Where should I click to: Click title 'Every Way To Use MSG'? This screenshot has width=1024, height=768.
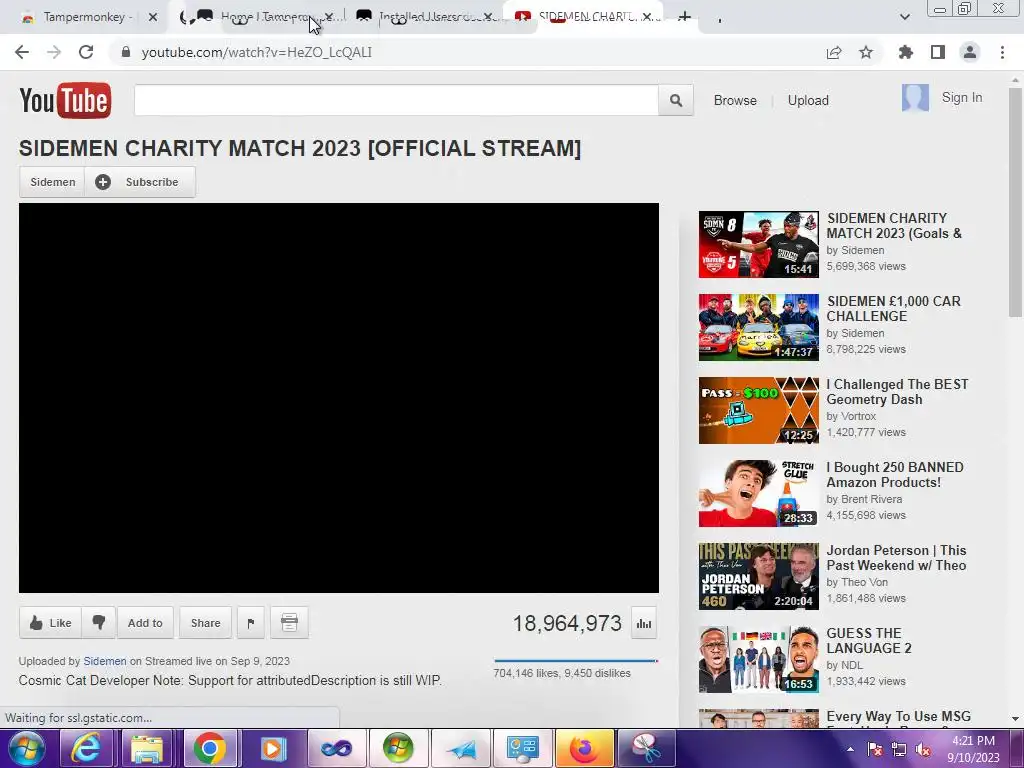pyautogui.click(x=899, y=717)
